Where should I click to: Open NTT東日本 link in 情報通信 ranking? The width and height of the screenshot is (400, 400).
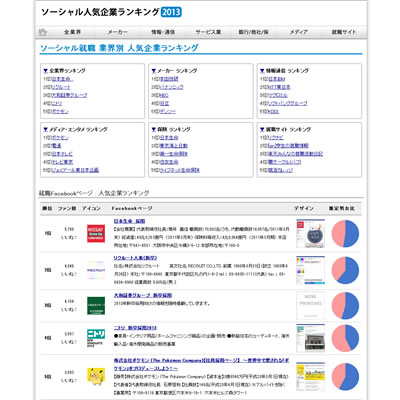(x=279, y=87)
